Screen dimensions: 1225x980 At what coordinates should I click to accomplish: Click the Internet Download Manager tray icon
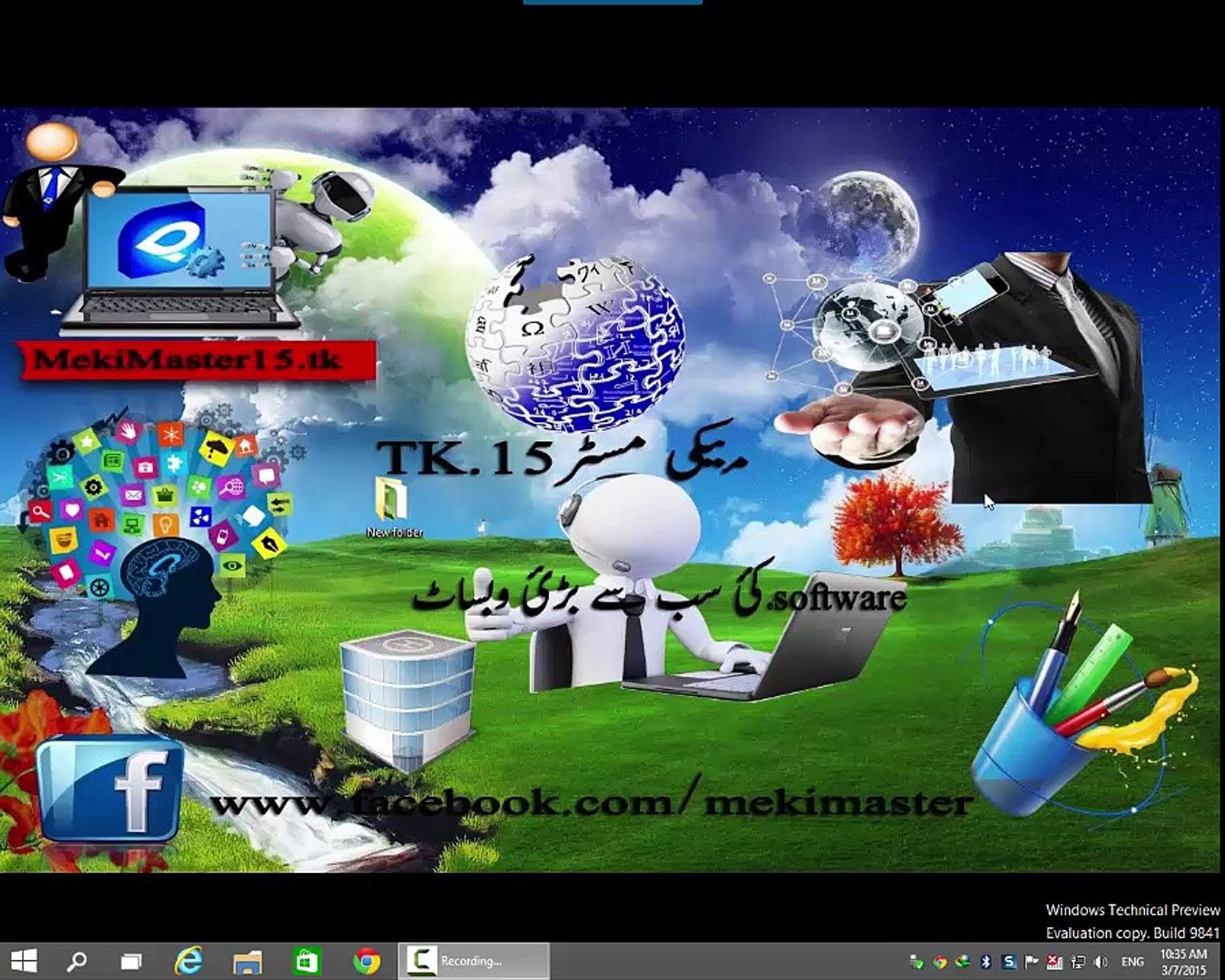[962, 962]
